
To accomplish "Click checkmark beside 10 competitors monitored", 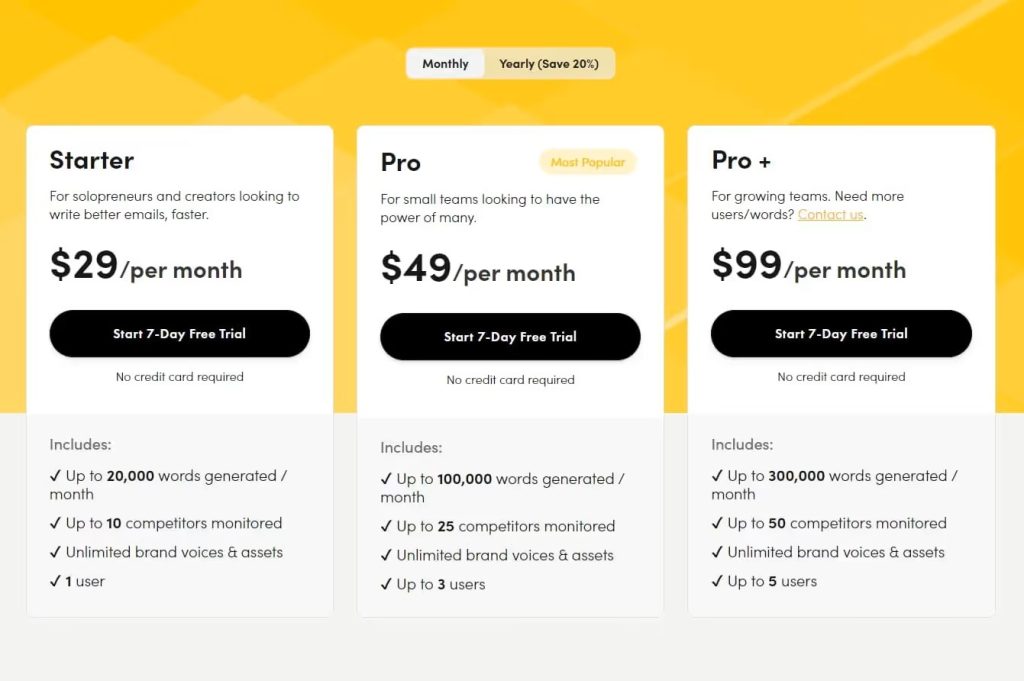I will click(55, 523).
